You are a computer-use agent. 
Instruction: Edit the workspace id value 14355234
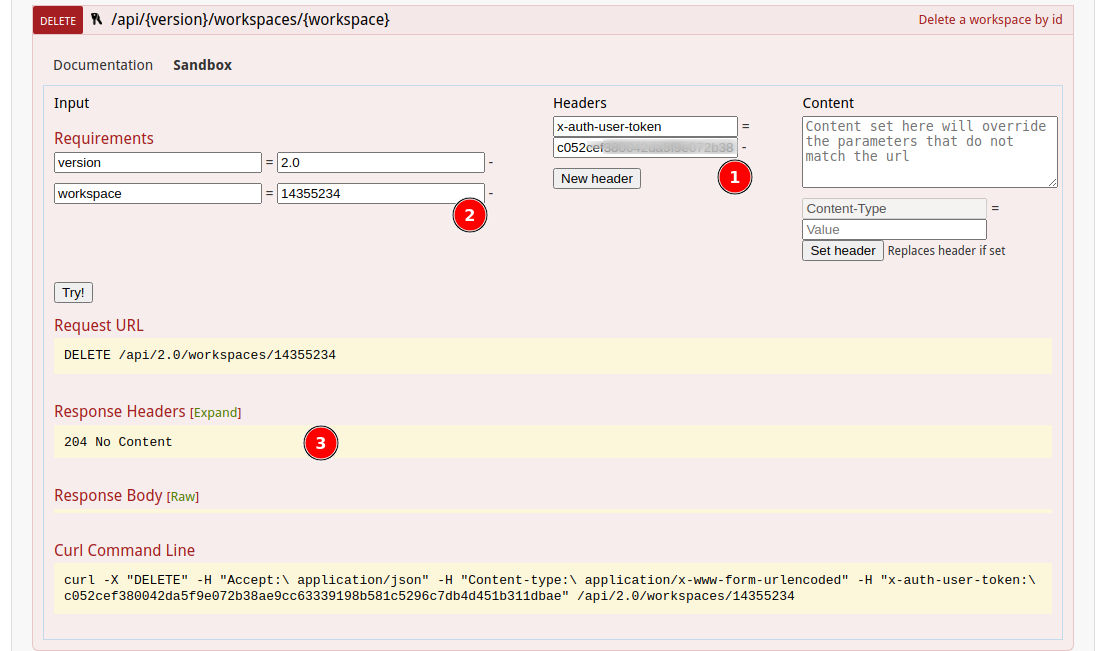point(381,194)
